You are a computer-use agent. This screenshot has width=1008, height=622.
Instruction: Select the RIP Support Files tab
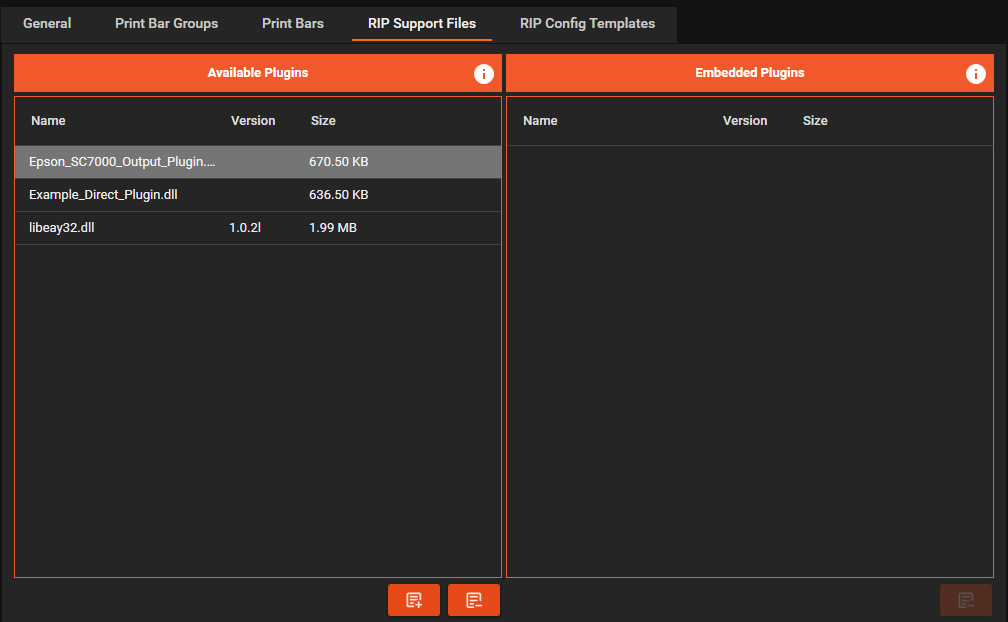click(421, 23)
